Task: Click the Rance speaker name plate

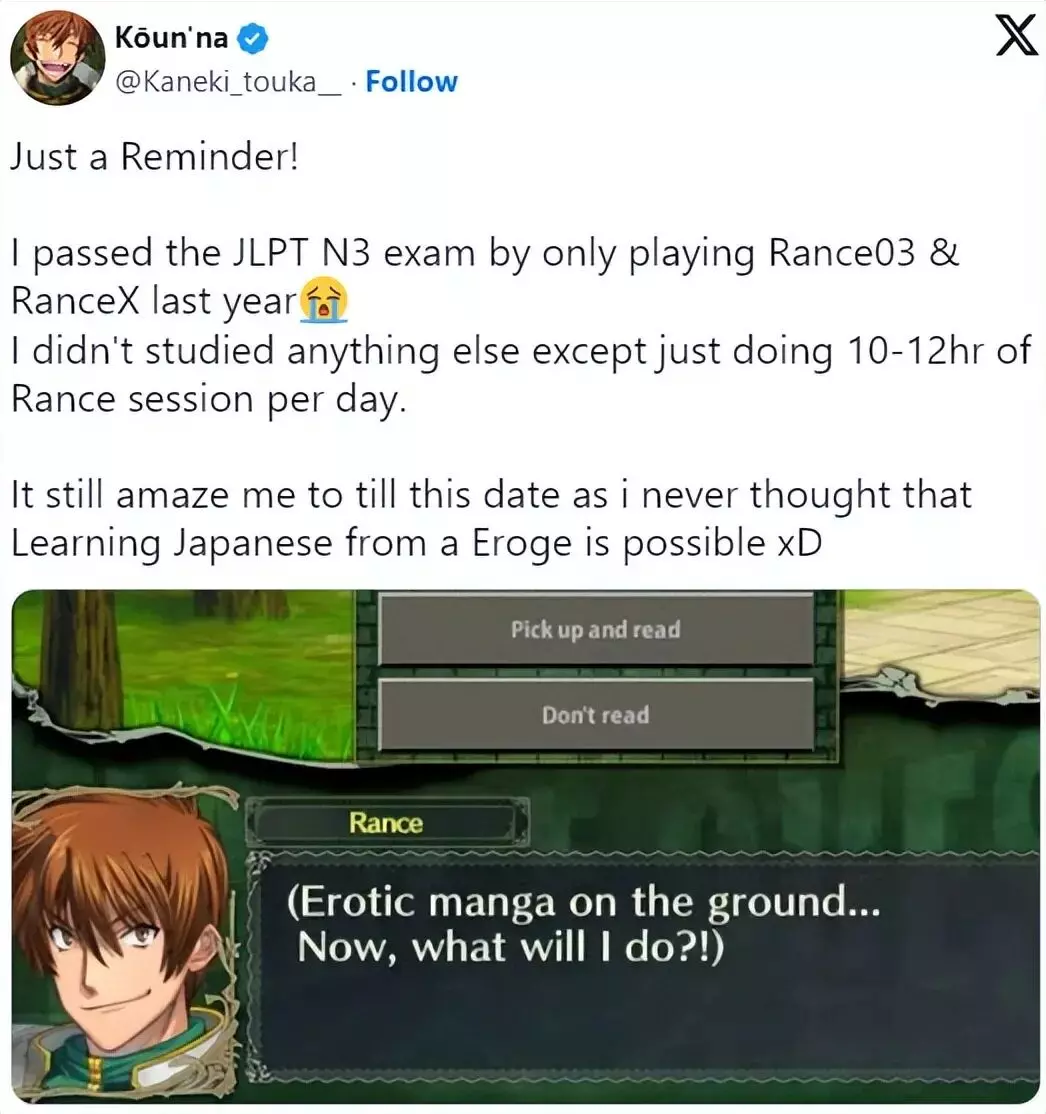Action: point(387,823)
